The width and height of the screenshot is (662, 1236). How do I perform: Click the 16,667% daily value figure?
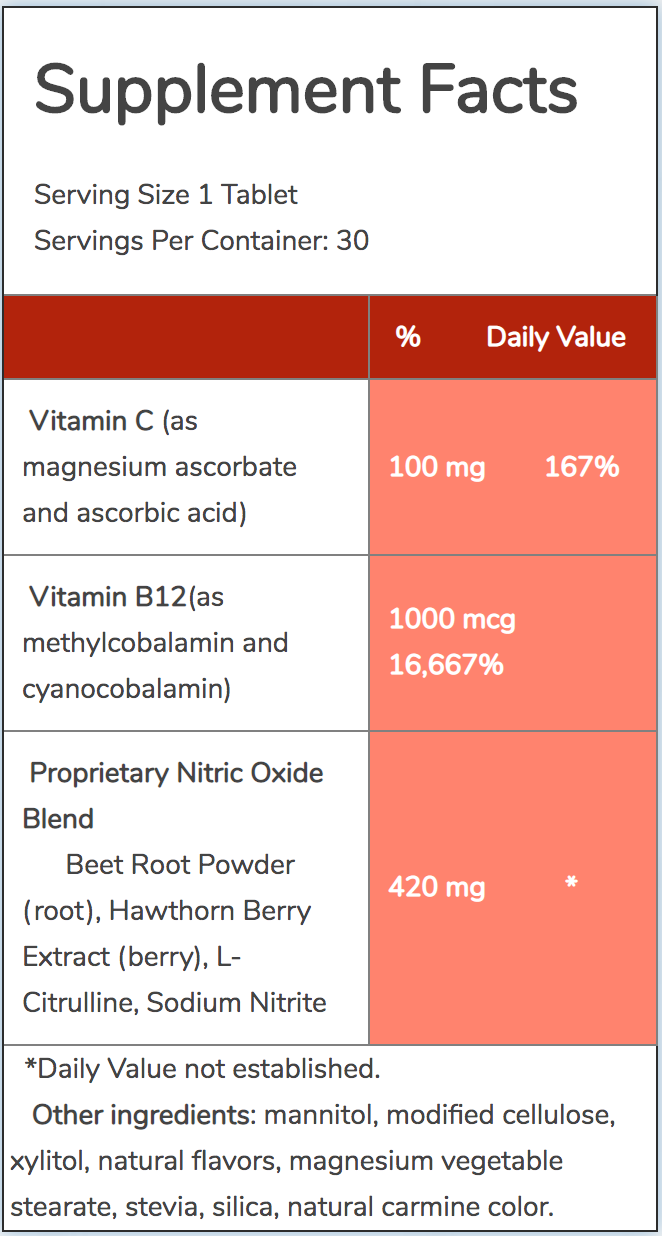(x=446, y=665)
